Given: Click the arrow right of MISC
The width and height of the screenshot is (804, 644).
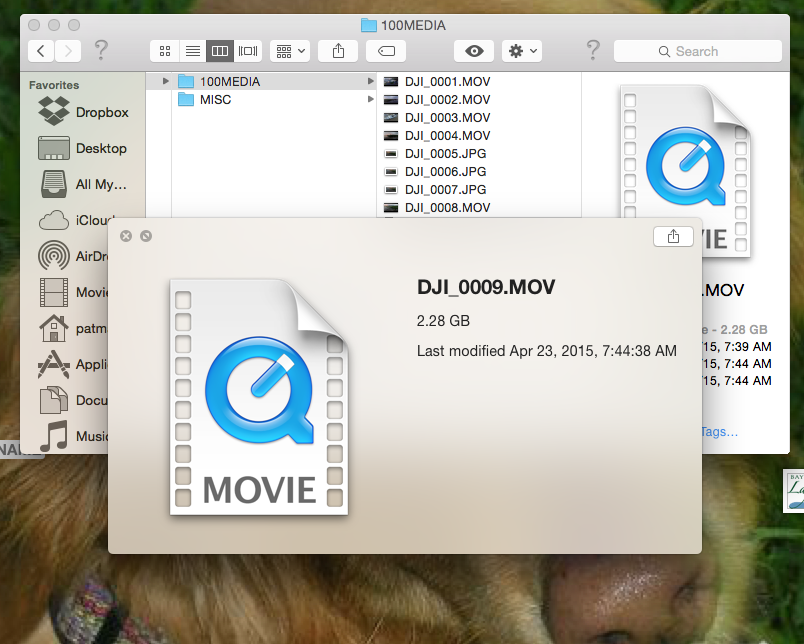Looking at the screenshot, I should pyautogui.click(x=370, y=99).
